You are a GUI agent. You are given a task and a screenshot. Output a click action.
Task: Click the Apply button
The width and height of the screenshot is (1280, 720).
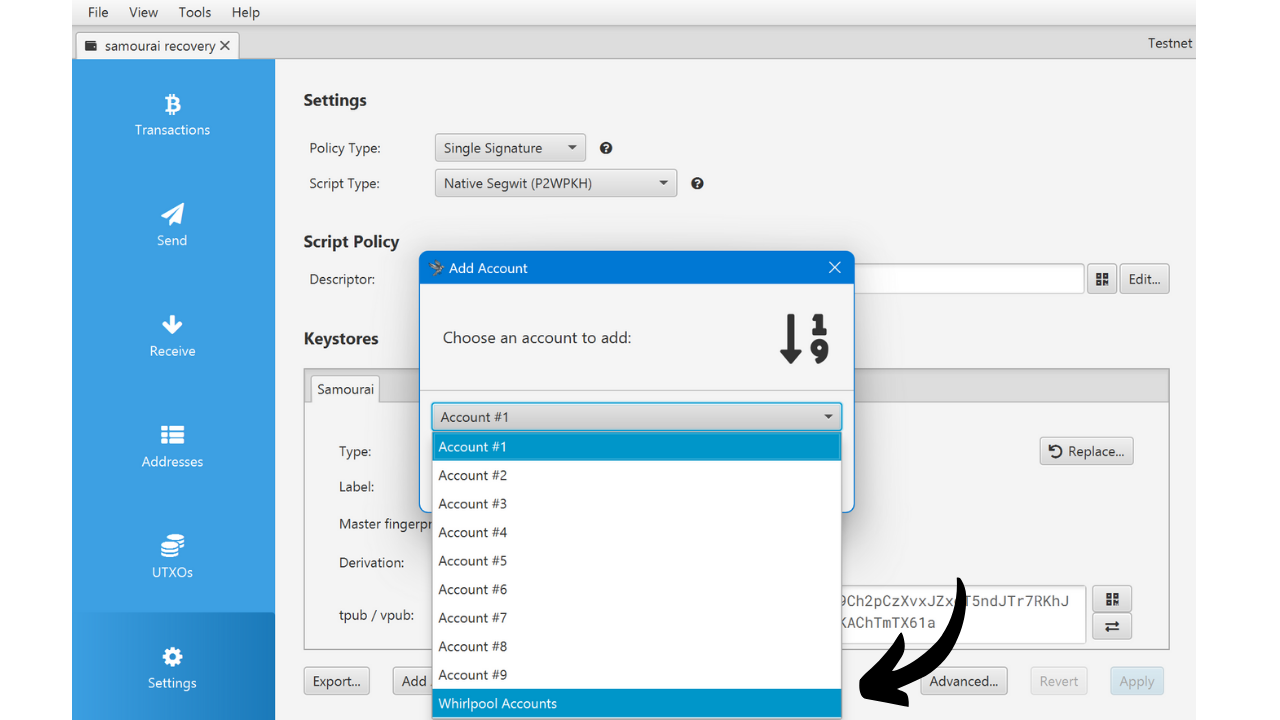click(x=1137, y=681)
